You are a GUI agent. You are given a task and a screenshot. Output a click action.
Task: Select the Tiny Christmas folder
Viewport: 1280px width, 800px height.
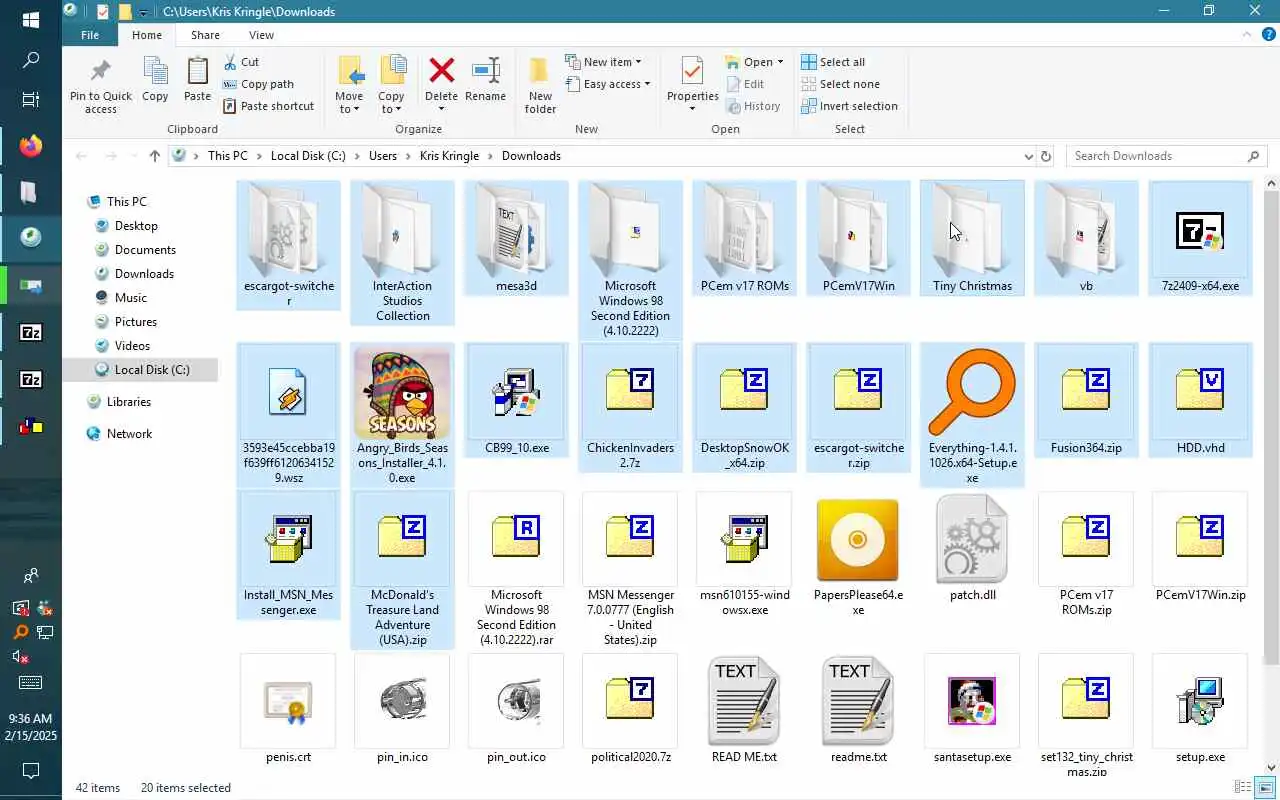[x=972, y=240]
